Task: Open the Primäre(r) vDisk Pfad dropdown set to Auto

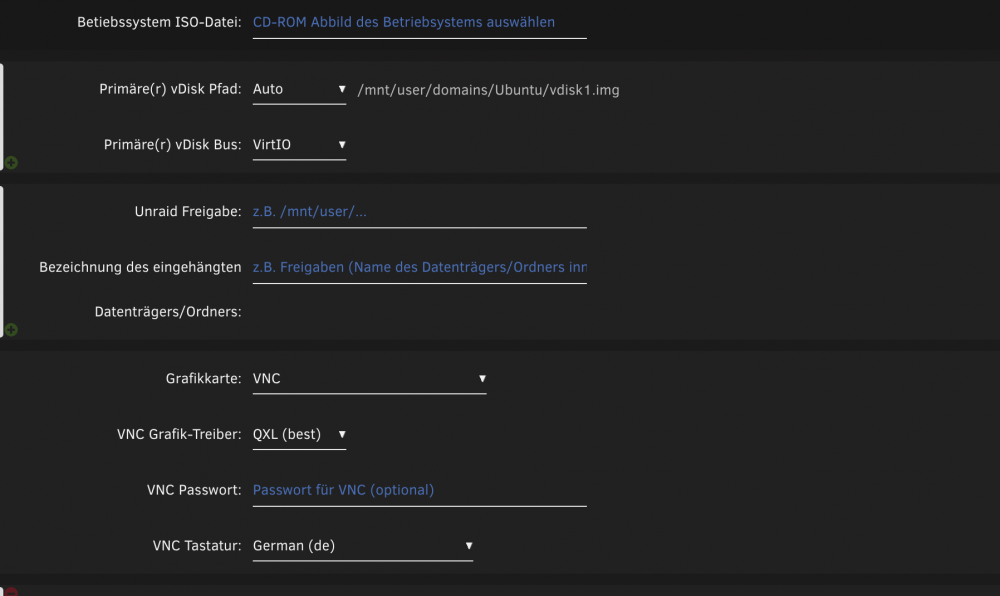Action: (x=299, y=89)
